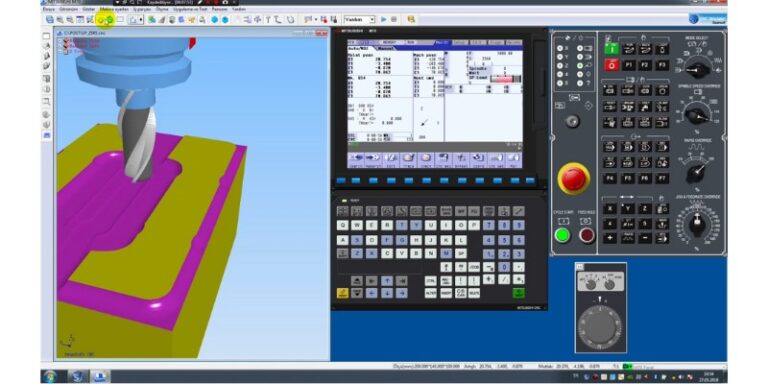Tap the CTRL key above ALTER
Screen dimensions: 768x384
[x=431, y=281]
